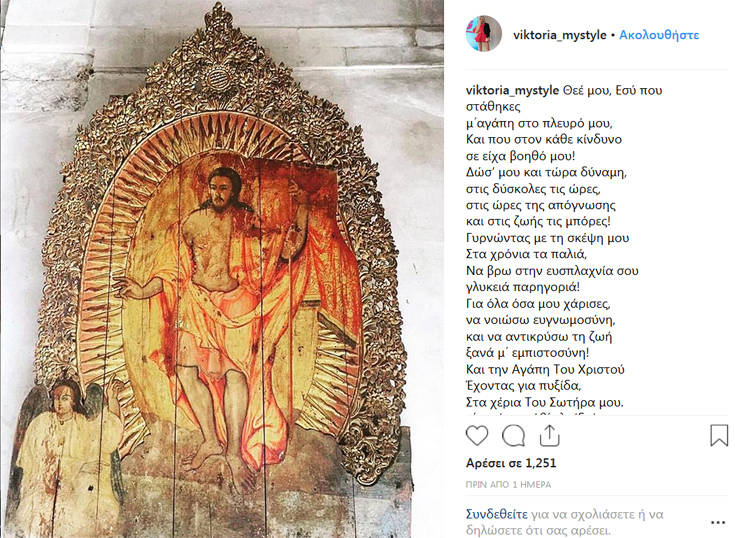The width and height of the screenshot is (735, 538).
Task: Click the caption line Θεέ μου, Εσύ που
Action: pyautogui.click(x=612, y=90)
